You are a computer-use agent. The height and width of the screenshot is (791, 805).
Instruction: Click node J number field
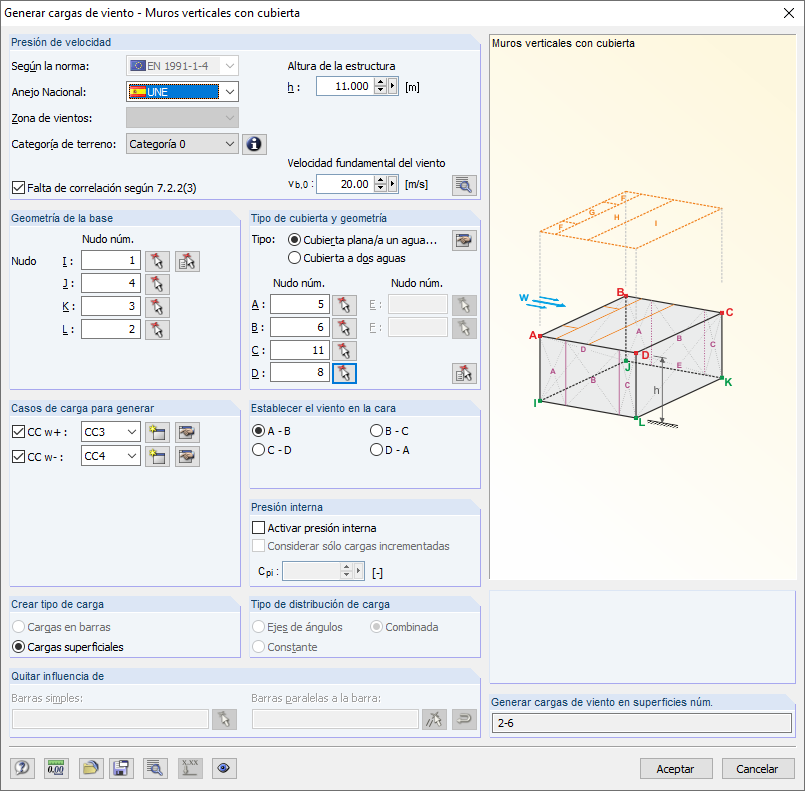click(111, 283)
